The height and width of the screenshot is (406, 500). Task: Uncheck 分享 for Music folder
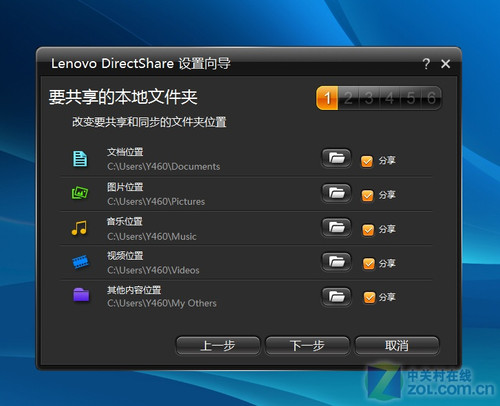tap(368, 230)
